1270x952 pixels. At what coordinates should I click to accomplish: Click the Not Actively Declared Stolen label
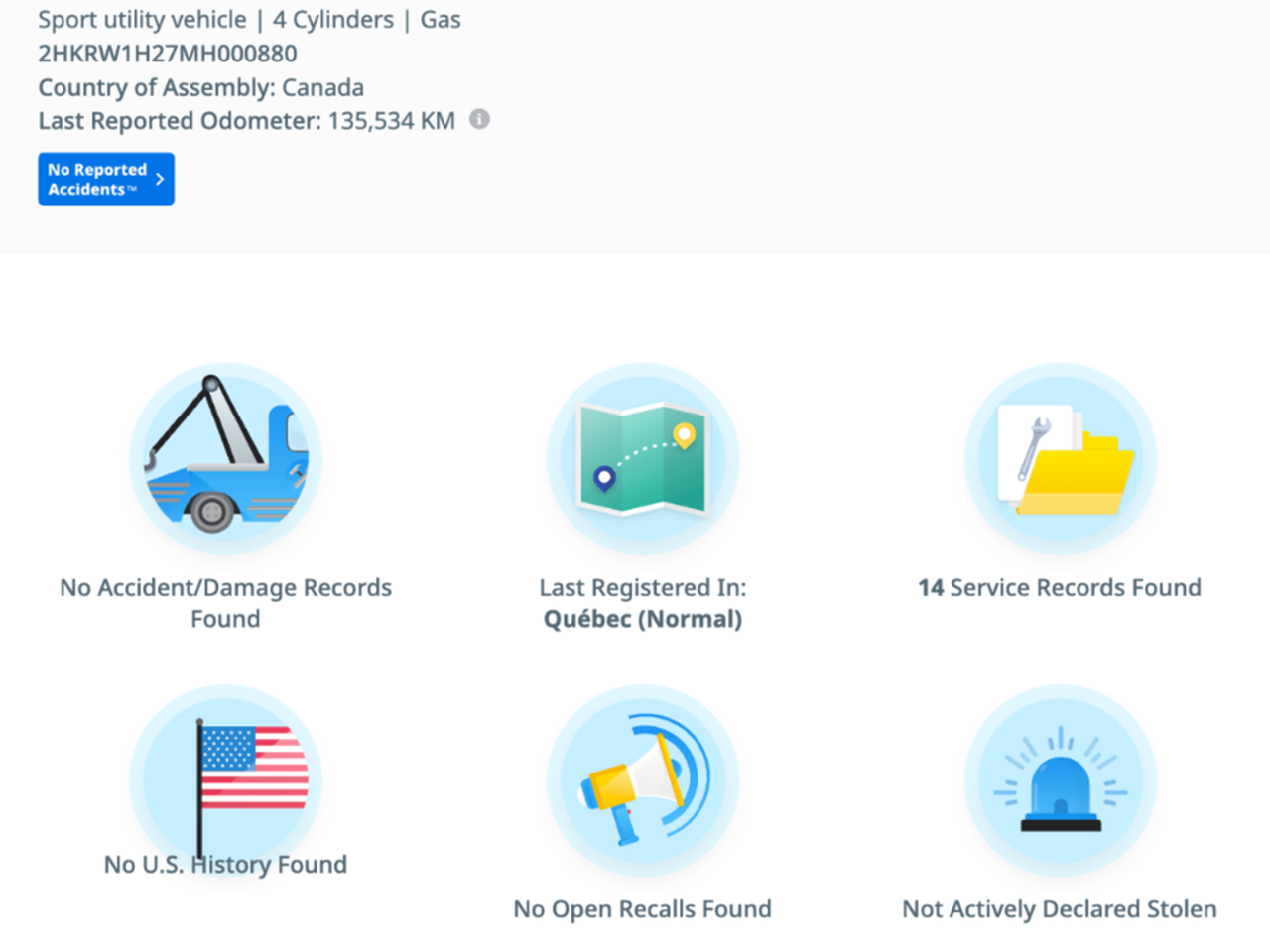point(1060,909)
